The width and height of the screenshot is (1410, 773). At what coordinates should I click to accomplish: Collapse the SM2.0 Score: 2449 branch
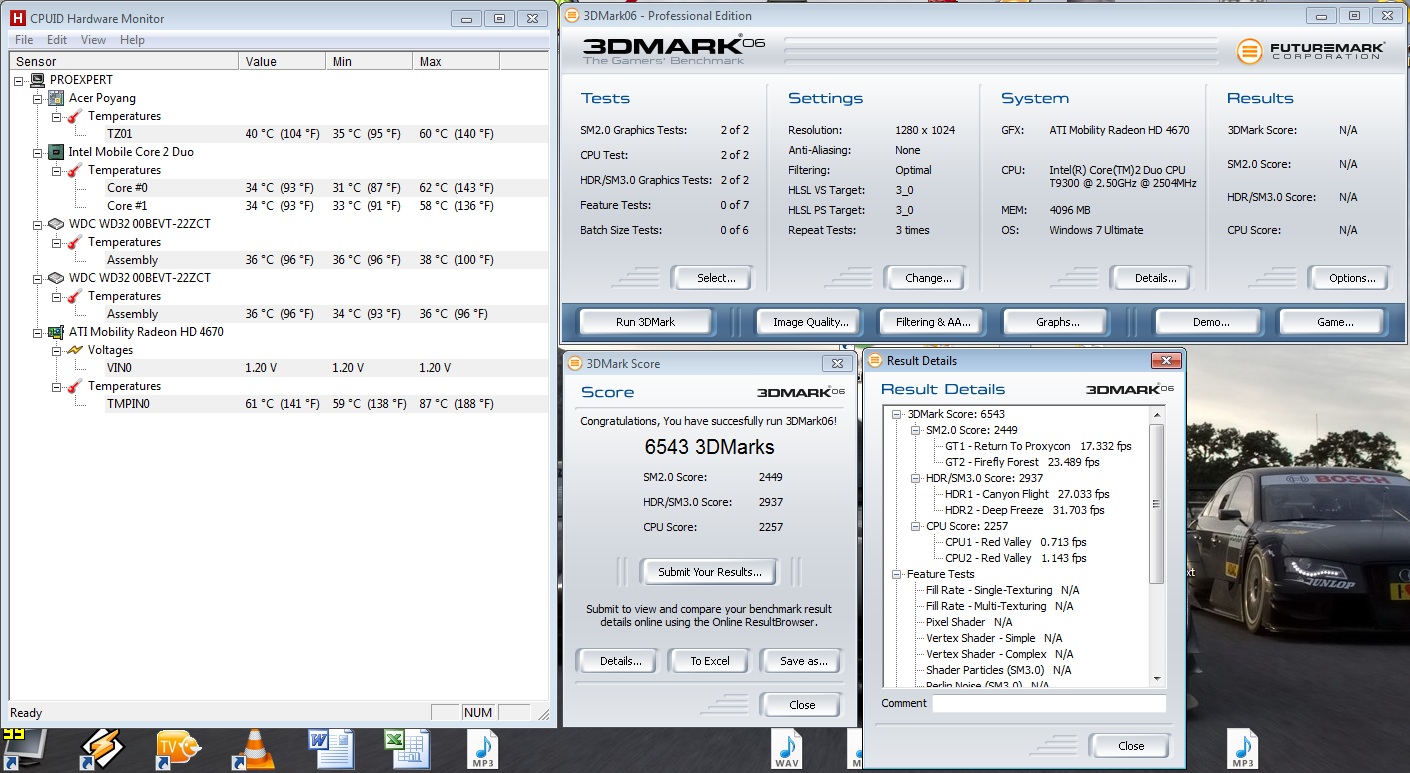916,430
